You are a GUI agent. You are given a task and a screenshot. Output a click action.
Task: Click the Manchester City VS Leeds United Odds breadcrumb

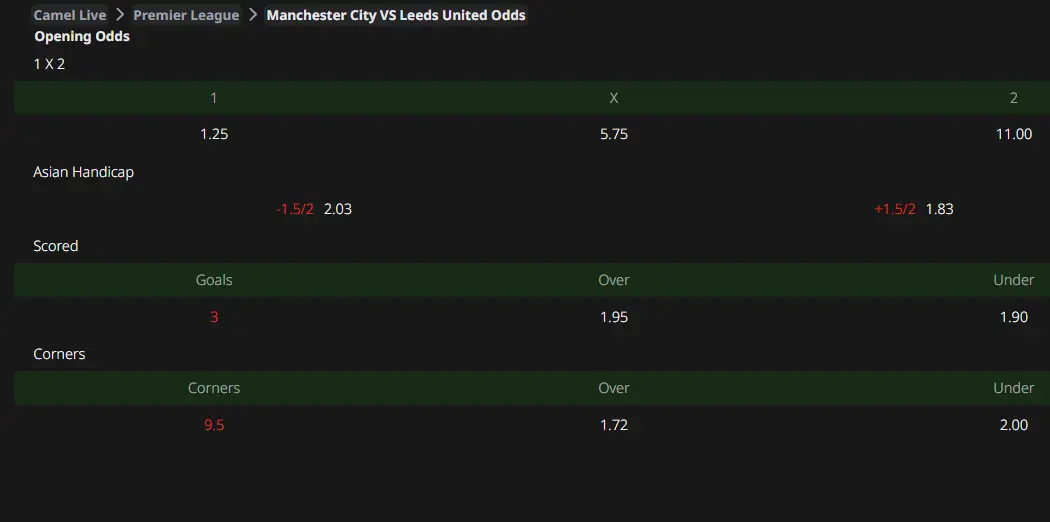[x=396, y=15]
